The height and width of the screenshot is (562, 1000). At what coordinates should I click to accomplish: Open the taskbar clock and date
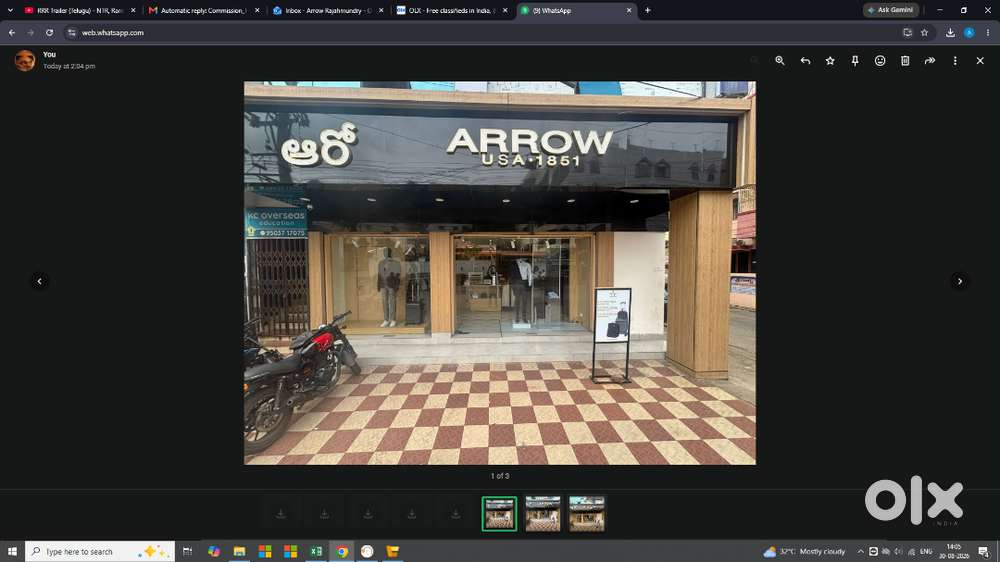pos(953,551)
